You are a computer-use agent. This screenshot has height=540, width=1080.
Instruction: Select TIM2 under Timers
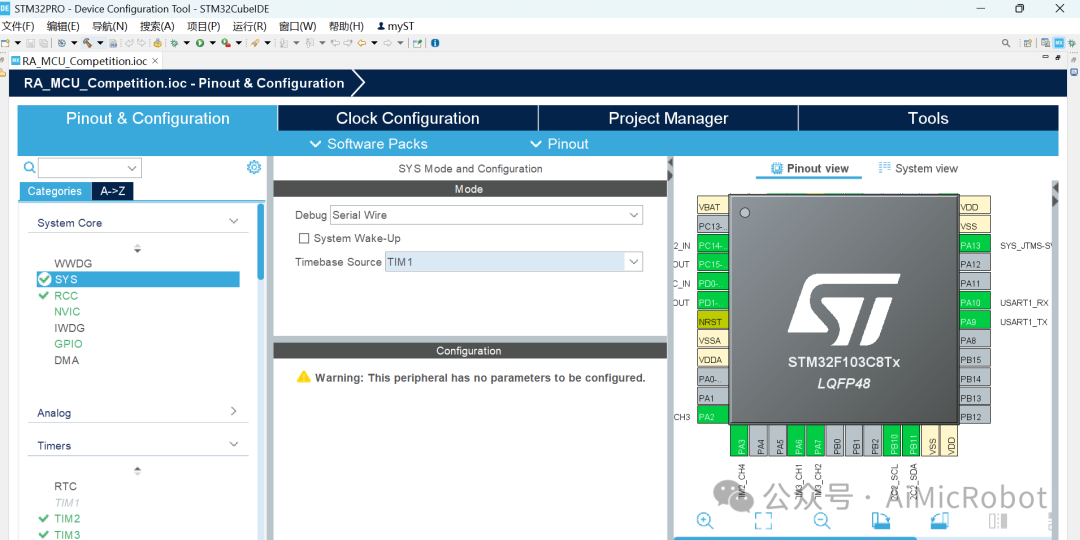coord(68,519)
